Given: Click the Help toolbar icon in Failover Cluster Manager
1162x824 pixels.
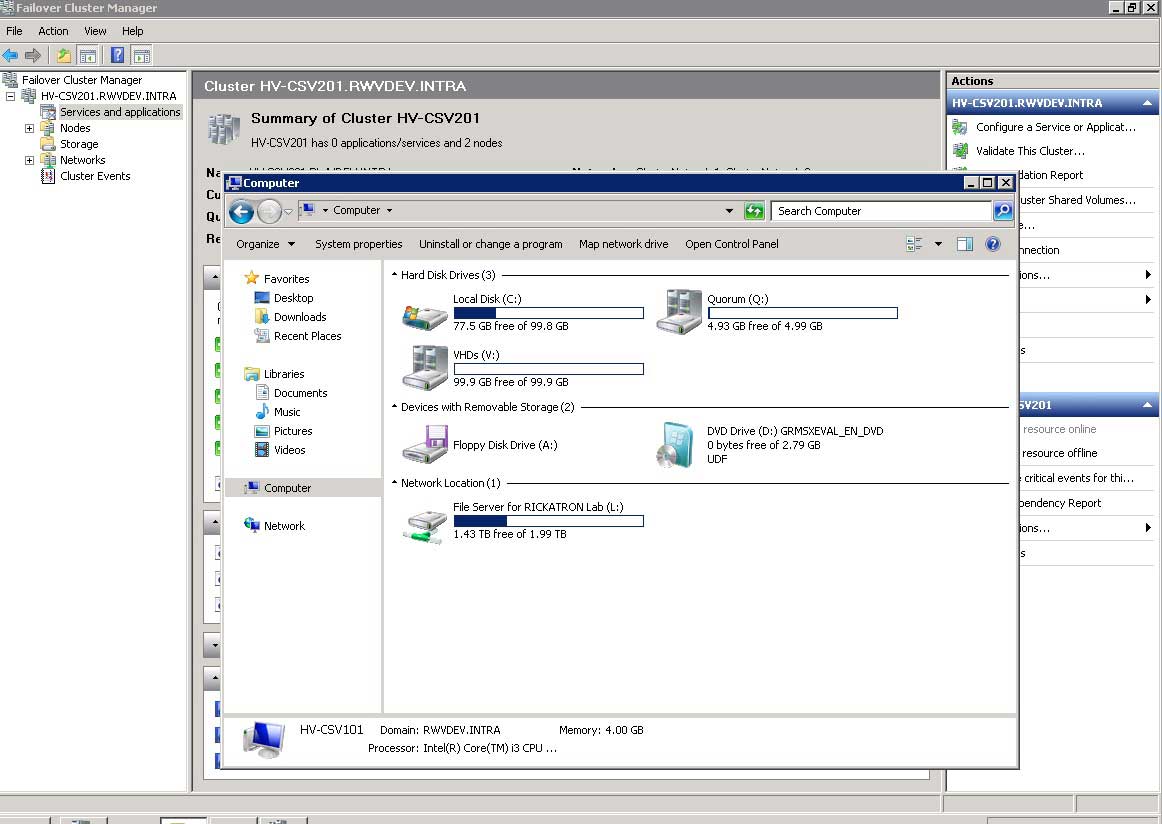Looking at the screenshot, I should point(117,55).
